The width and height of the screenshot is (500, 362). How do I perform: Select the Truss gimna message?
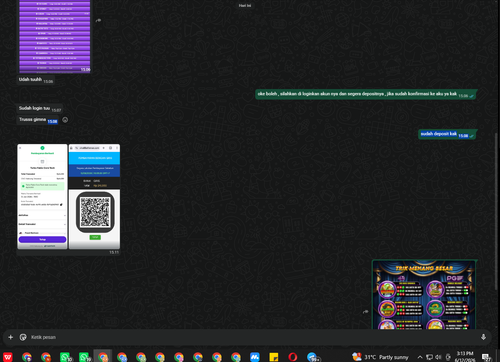pyautogui.click(x=38, y=120)
